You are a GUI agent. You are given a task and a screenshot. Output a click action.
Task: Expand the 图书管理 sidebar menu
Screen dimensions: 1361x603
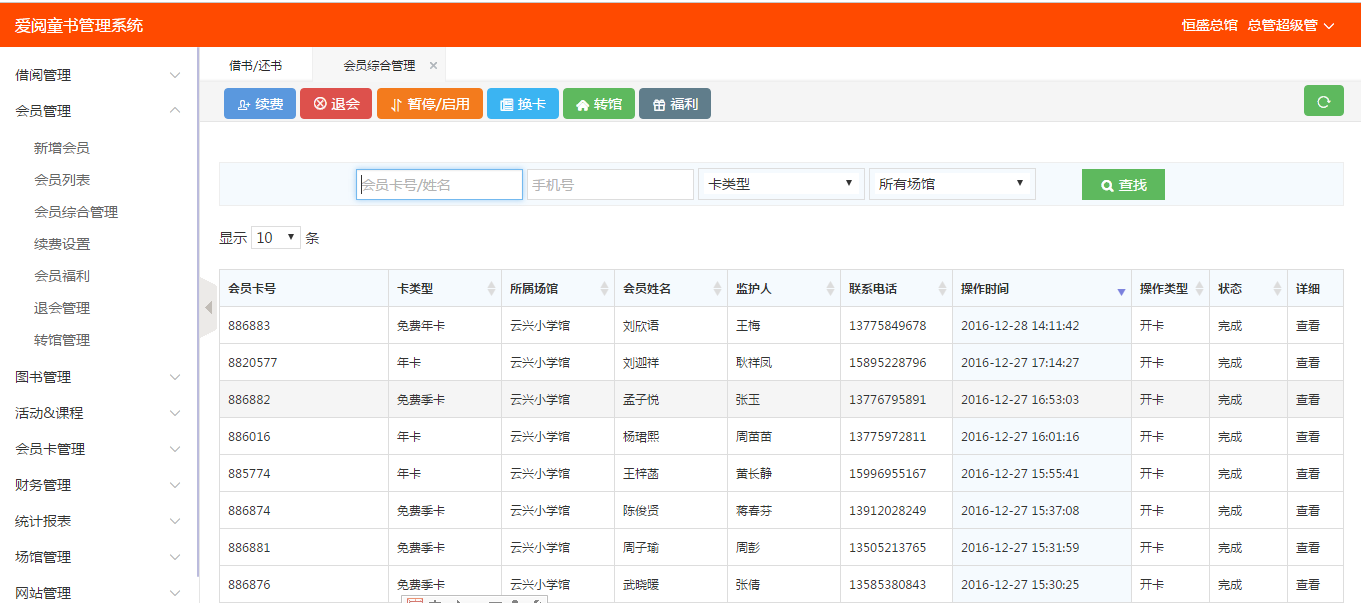(x=98, y=377)
